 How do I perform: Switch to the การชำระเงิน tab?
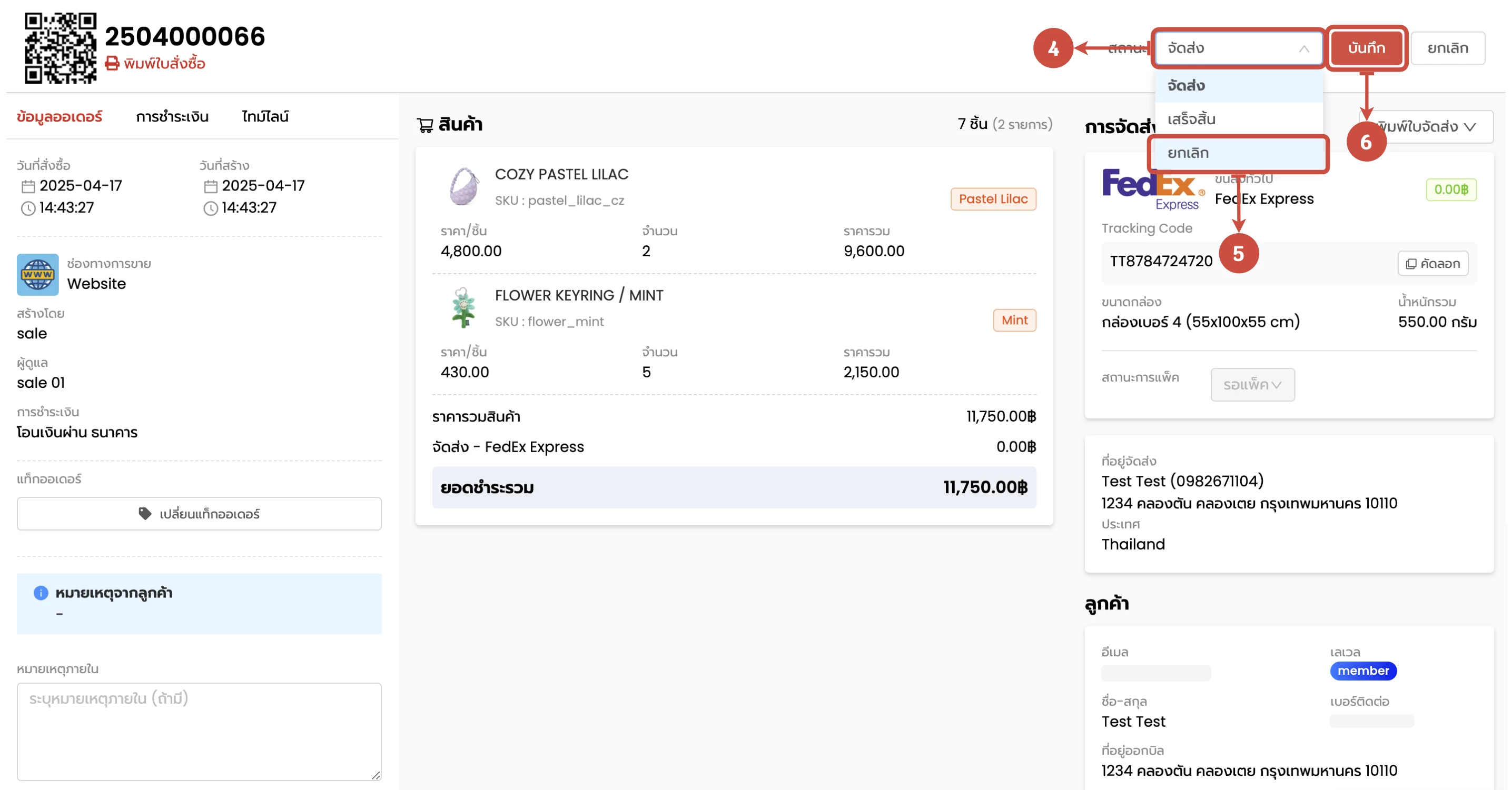172,117
